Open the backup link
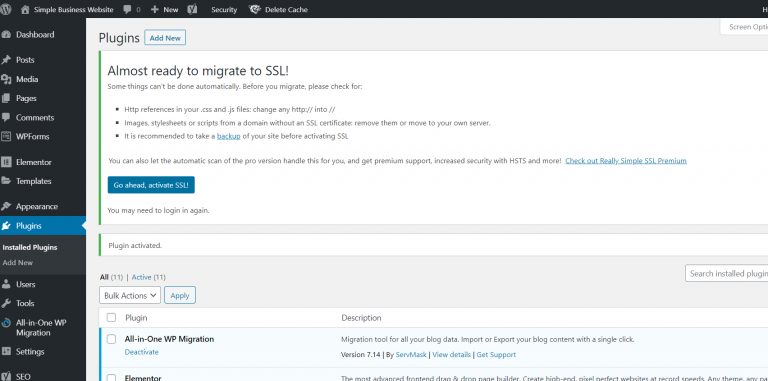Image resolution: width=768 pixels, height=381 pixels. click(229, 136)
